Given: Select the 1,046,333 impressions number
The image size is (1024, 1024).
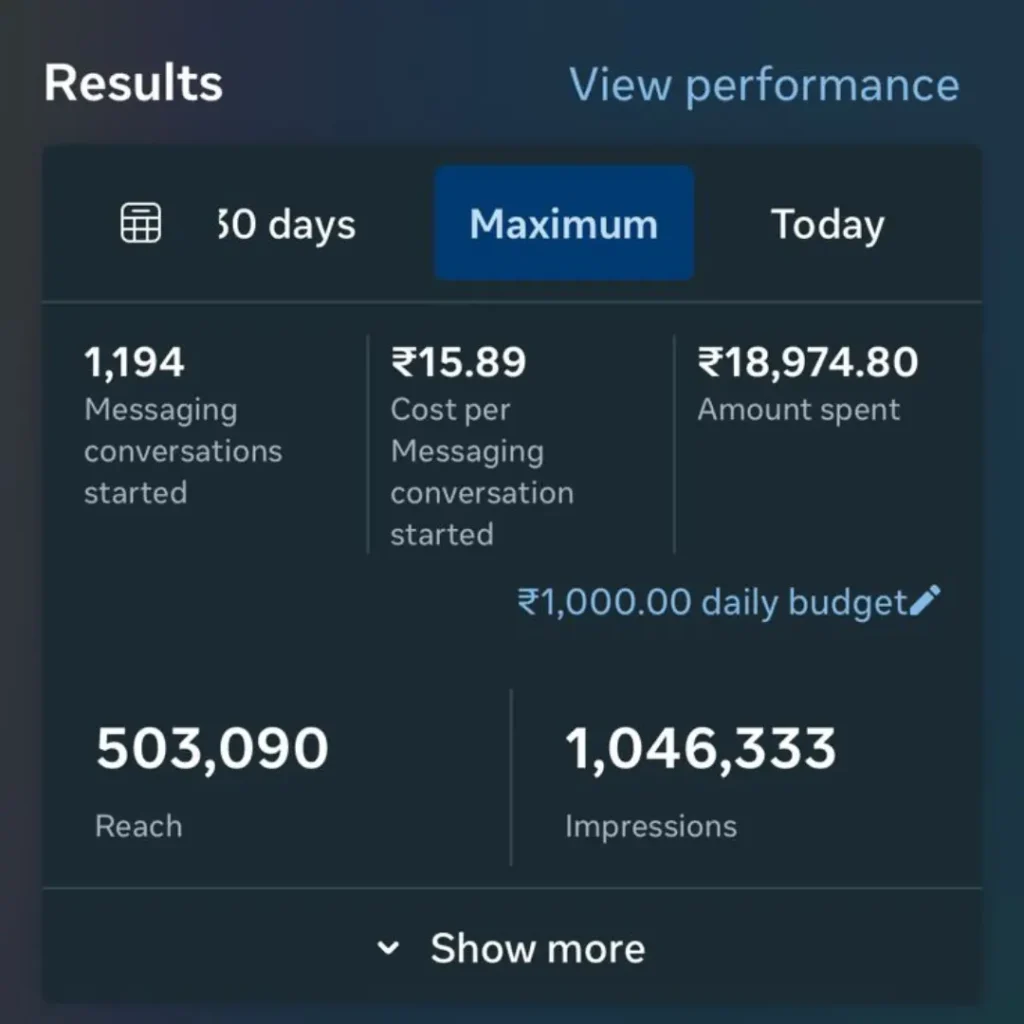Looking at the screenshot, I should tap(701, 748).
